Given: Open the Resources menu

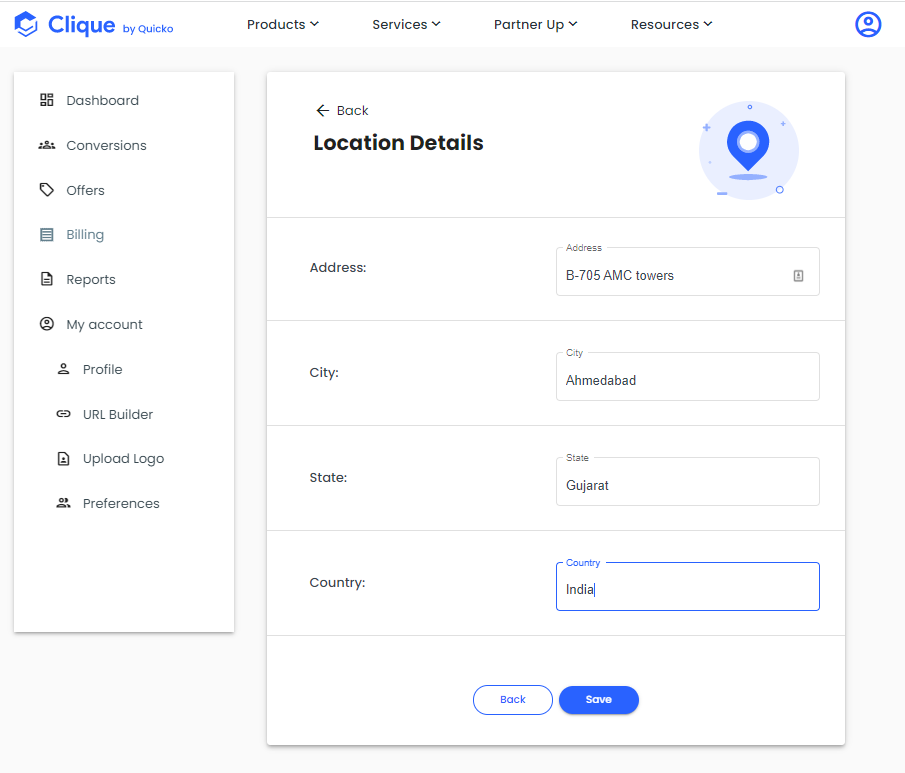Looking at the screenshot, I should (671, 24).
